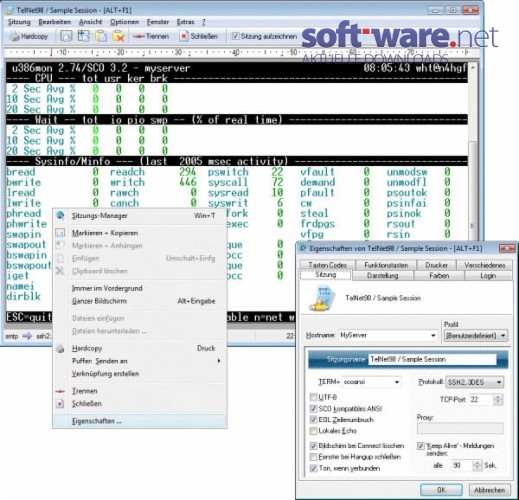Expand Puffer: Senden an submenu
Screen dimensions: 519x500
point(140,361)
